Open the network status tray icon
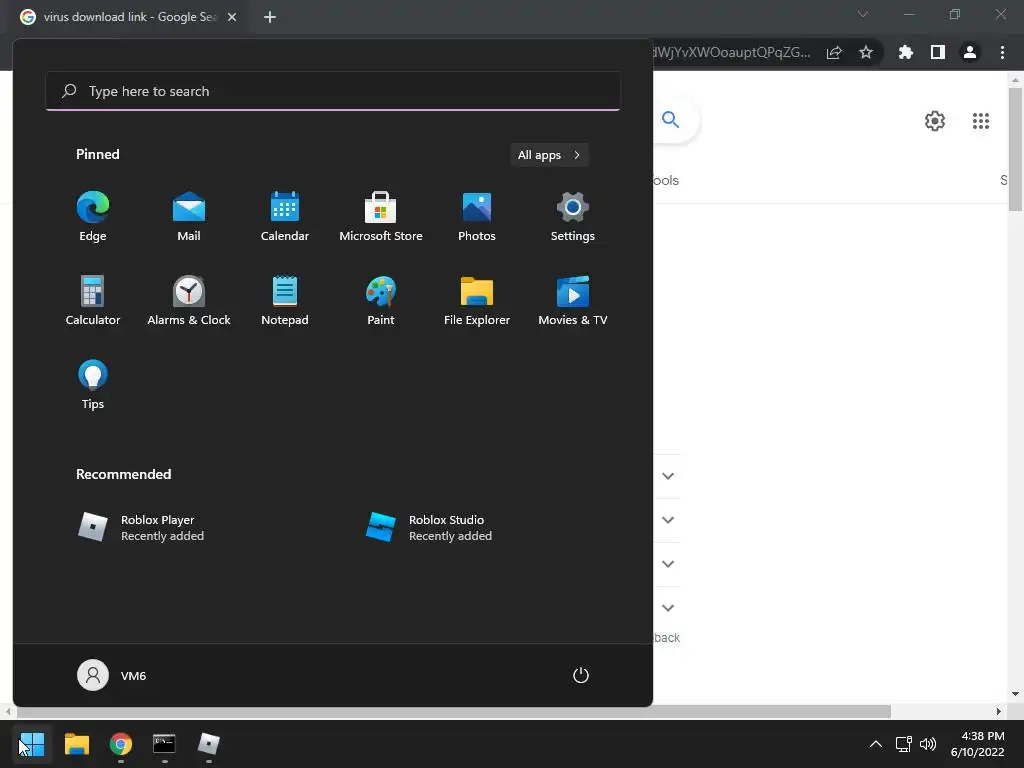This screenshot has width=1024, height=768. pyautogui.click(x=903, y=744)
